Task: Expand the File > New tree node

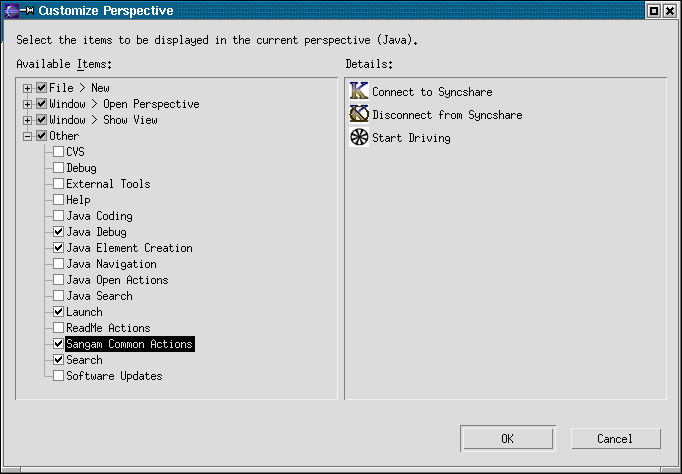Action: pyautogui.click(x=28, y=88)
